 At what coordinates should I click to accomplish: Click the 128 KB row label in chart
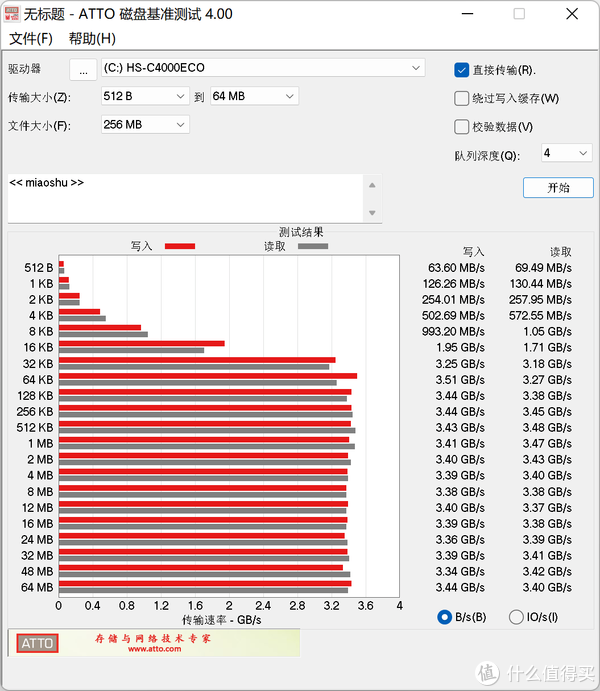[35, 396]
